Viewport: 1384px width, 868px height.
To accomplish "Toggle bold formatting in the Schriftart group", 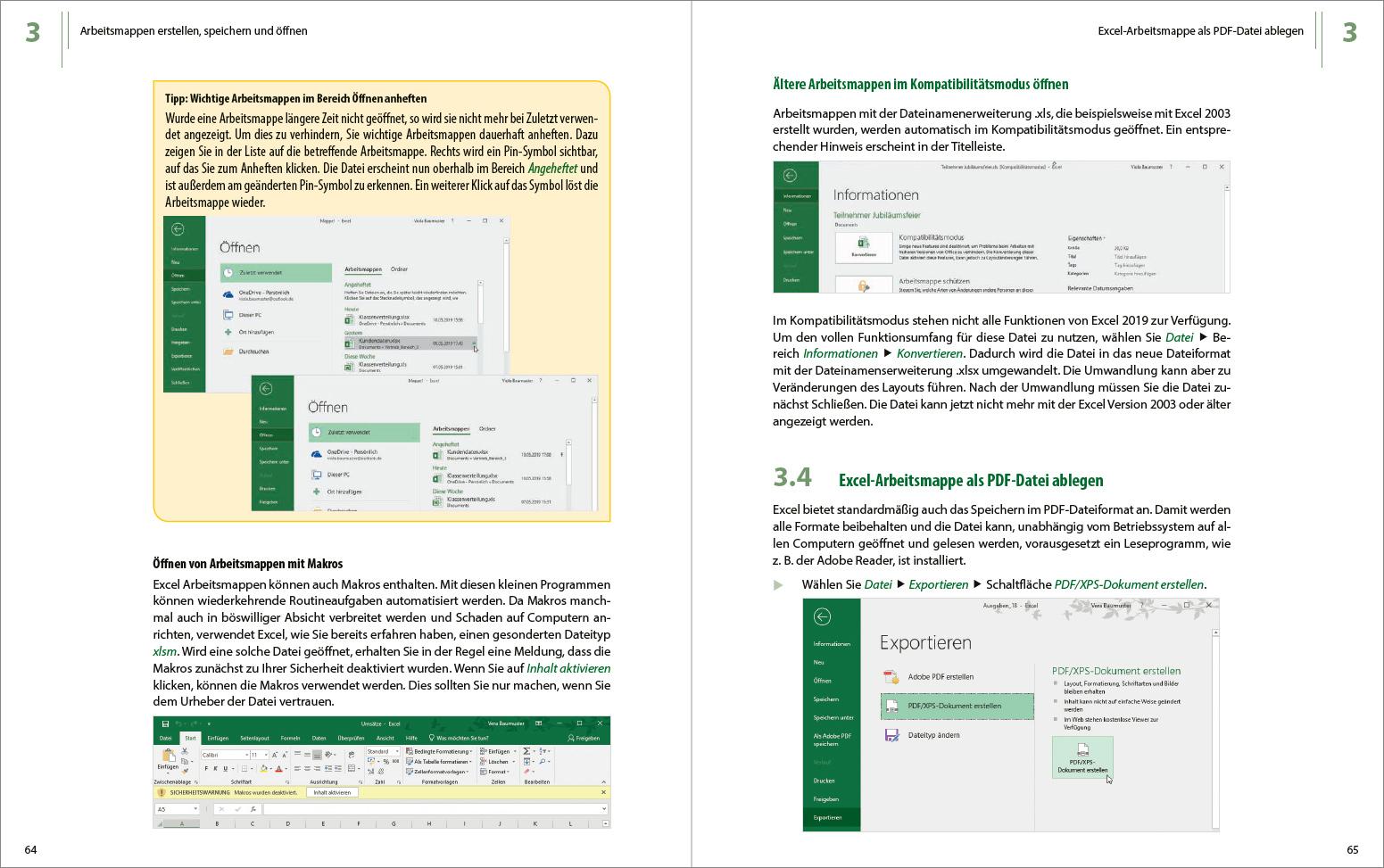I will click(205, 768).
